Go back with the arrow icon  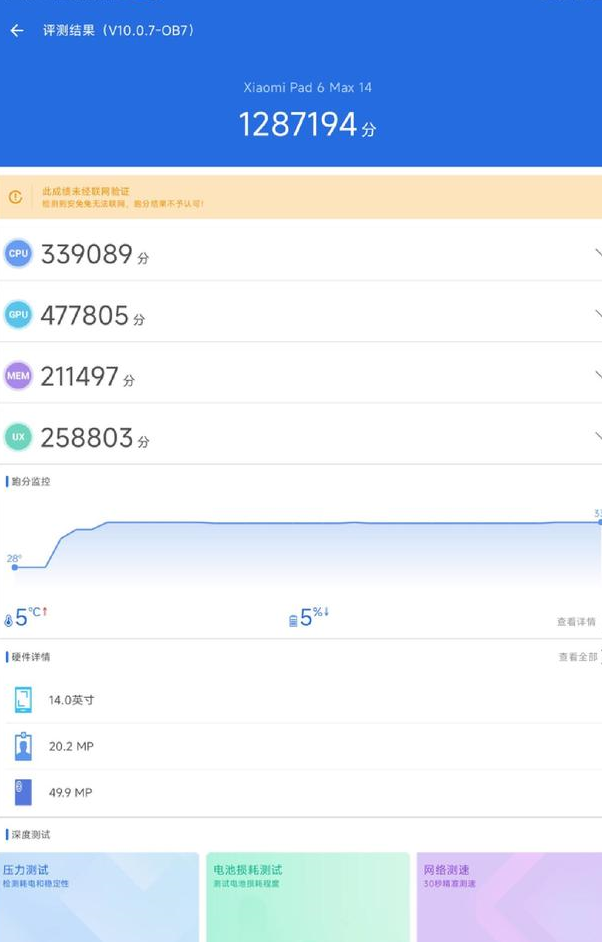click(x=17, y=31)
